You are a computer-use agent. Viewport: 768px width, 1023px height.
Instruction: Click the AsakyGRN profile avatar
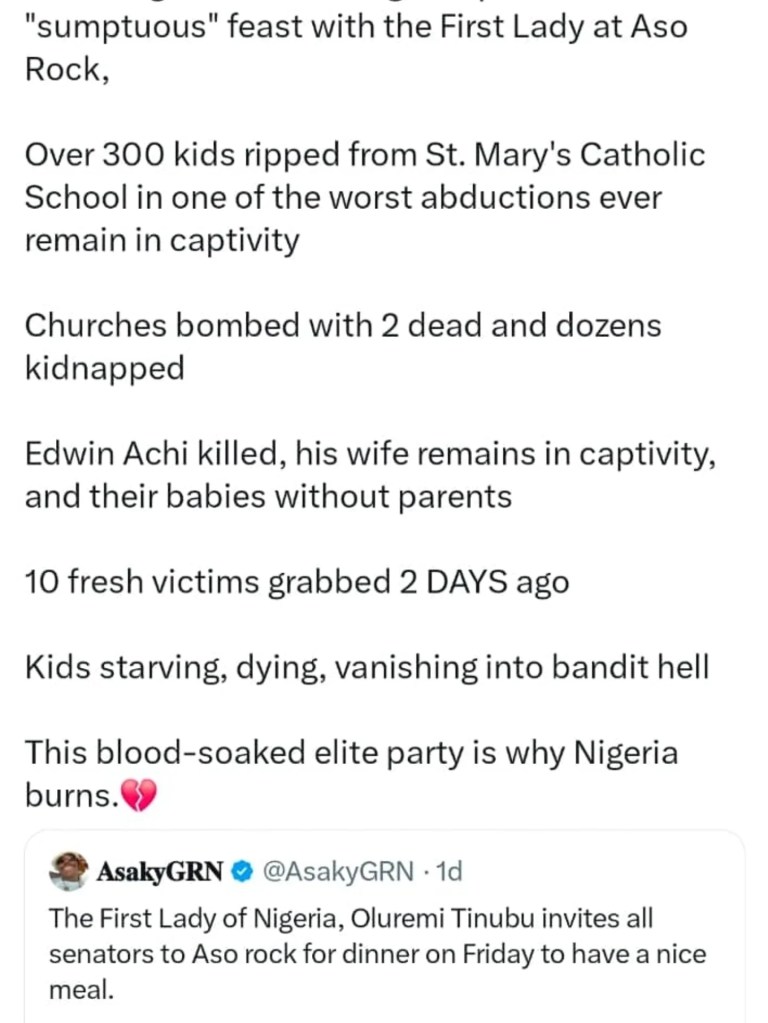[x=69, y=871]
